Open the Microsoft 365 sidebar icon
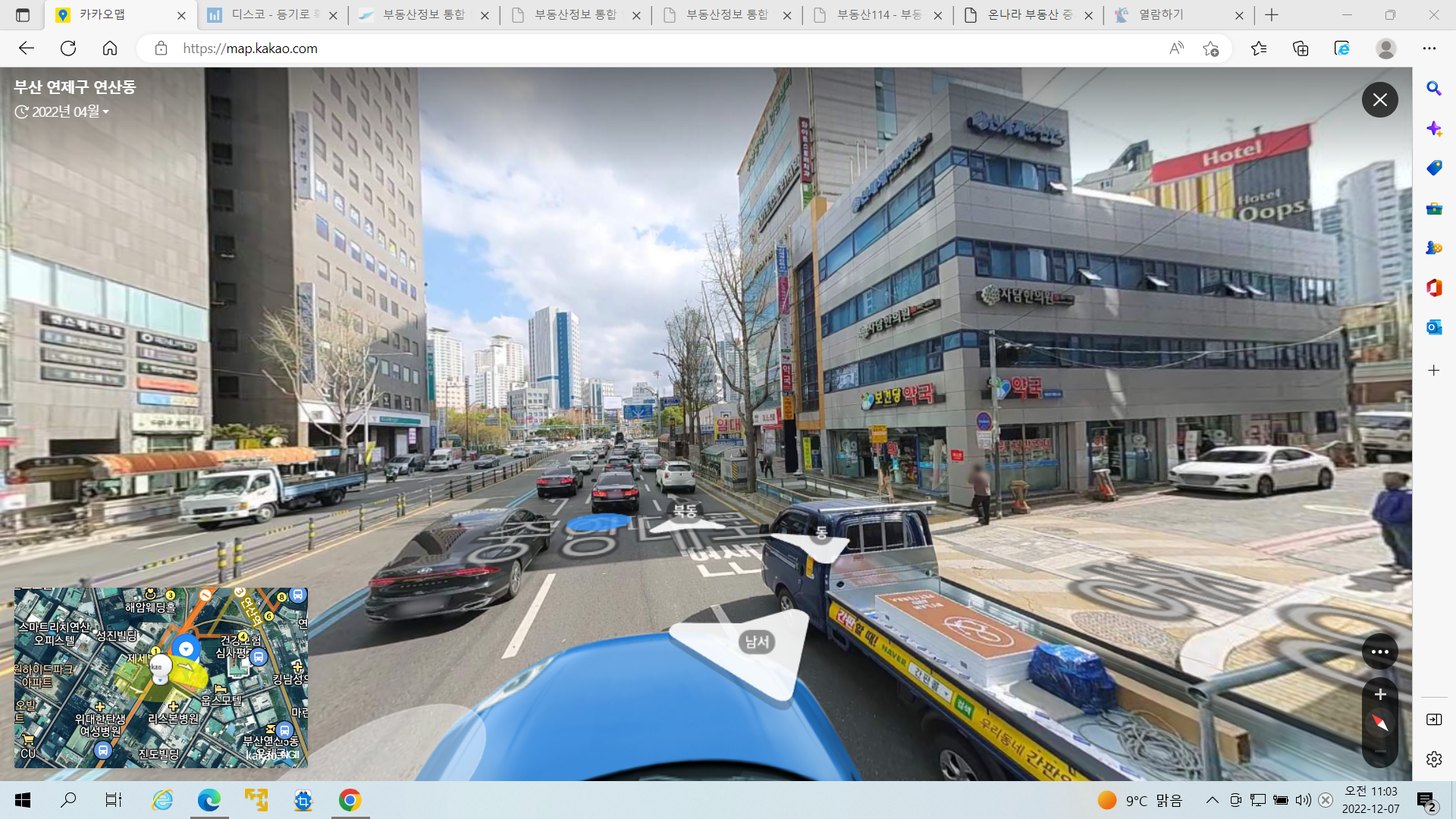 (1433, 287)
